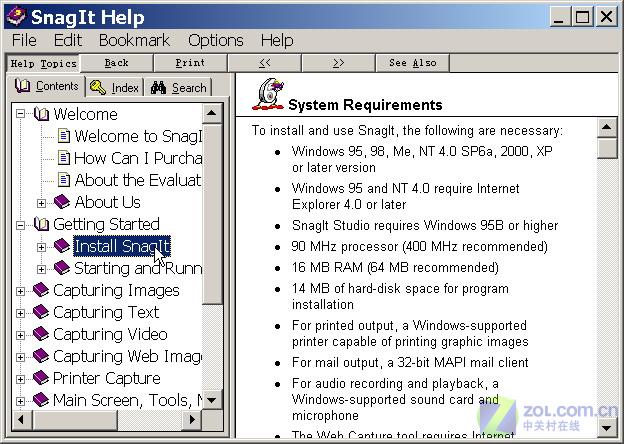Open the File menu

point(24,40)
